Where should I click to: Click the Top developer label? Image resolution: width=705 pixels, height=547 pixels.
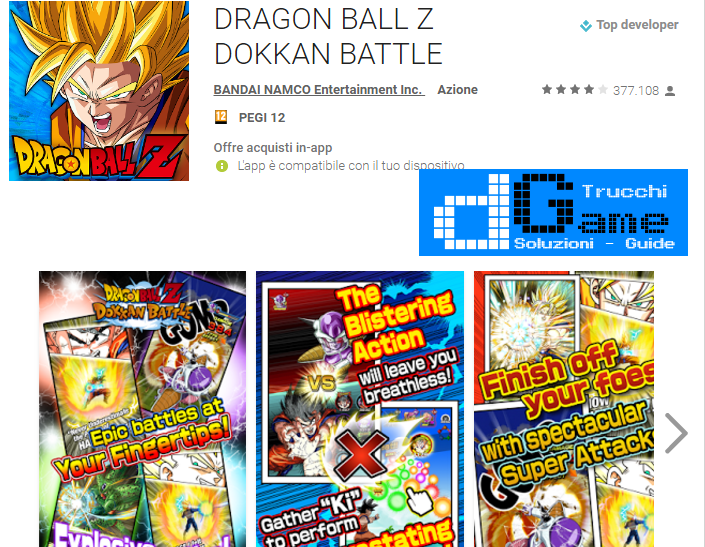click(x=637, y=25)
